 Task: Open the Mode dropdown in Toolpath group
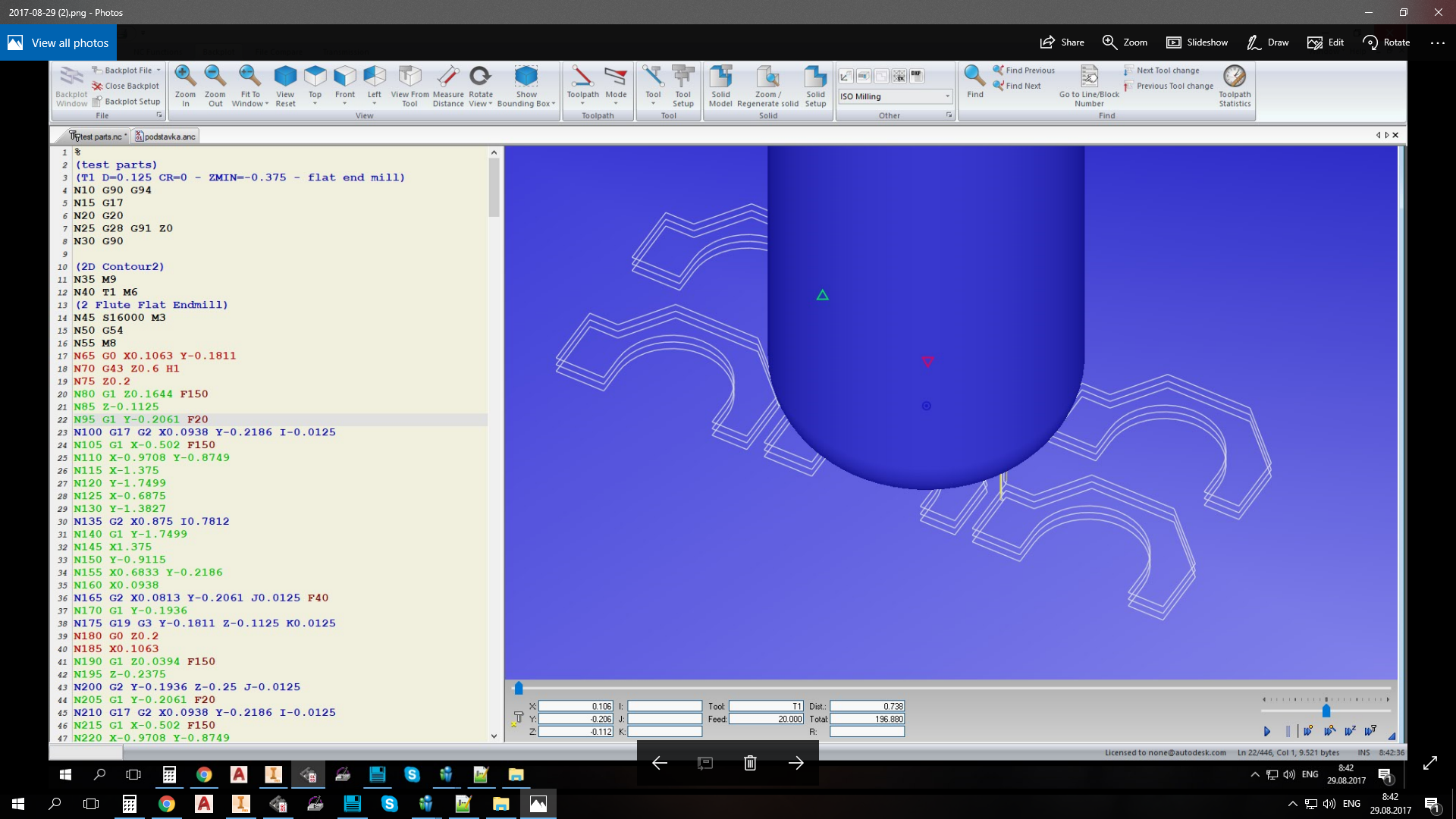[616, 104]
